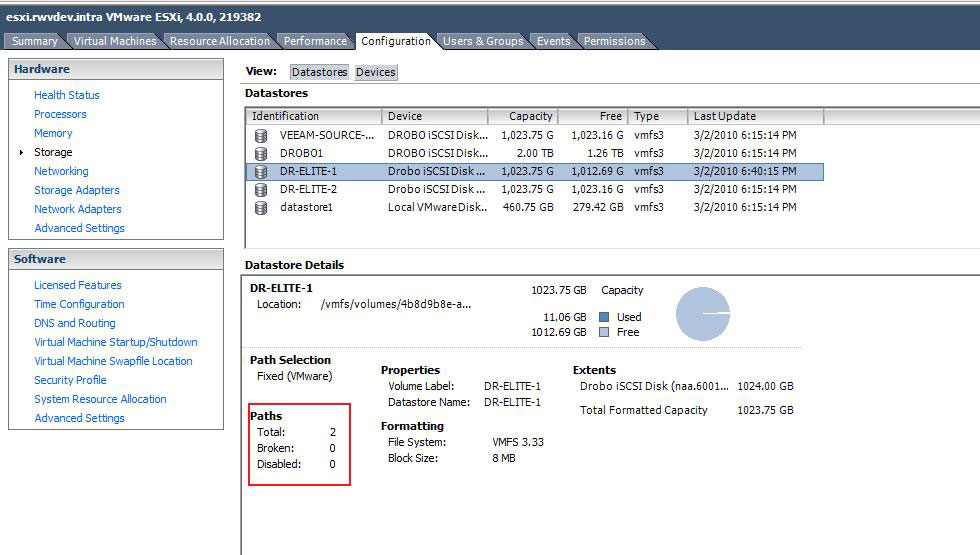Click the /vmfs/volumes location path
The width and height of the screenshot is (980, 555).
(396, 304)
